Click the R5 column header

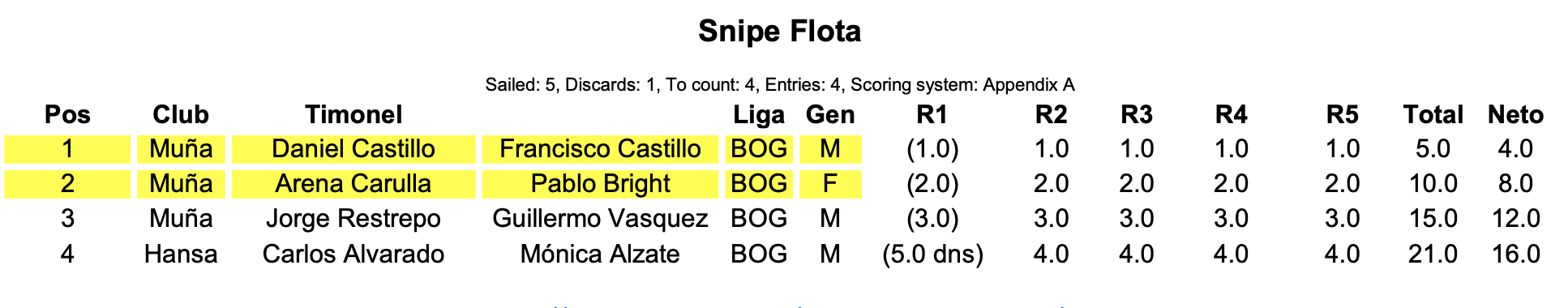1342,114
